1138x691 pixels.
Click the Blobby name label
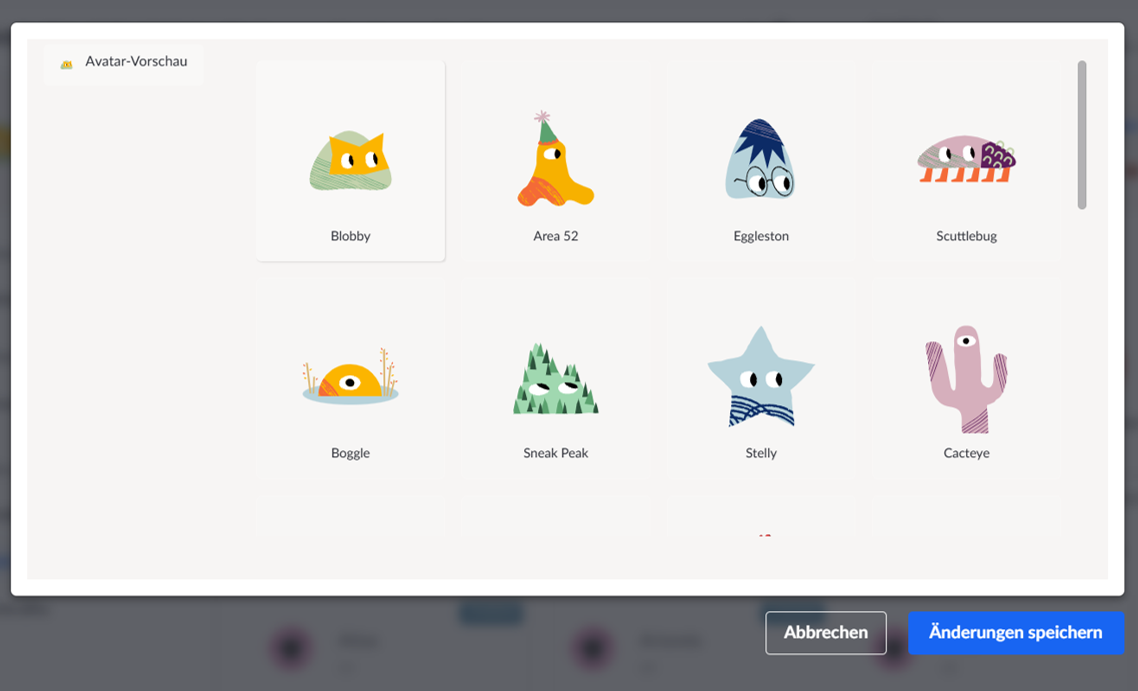click(x=351, y=236)
